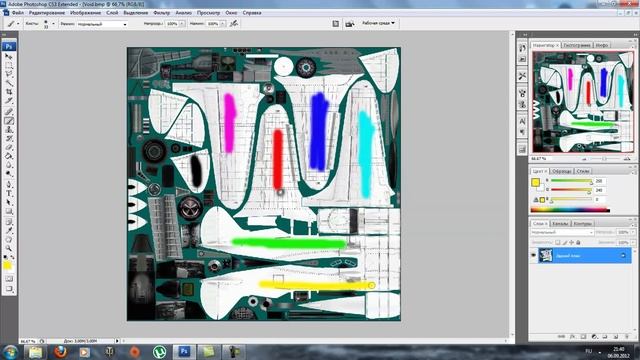Click the toolbox foreground color swatch
The image size is (640, 360).
[x=7, y=266]
